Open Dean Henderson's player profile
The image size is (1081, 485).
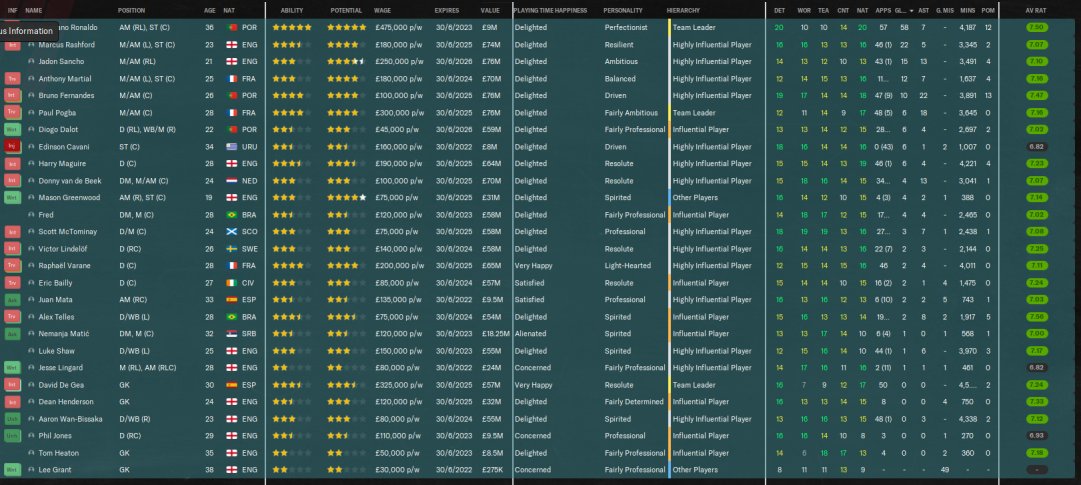click(65, 402)
